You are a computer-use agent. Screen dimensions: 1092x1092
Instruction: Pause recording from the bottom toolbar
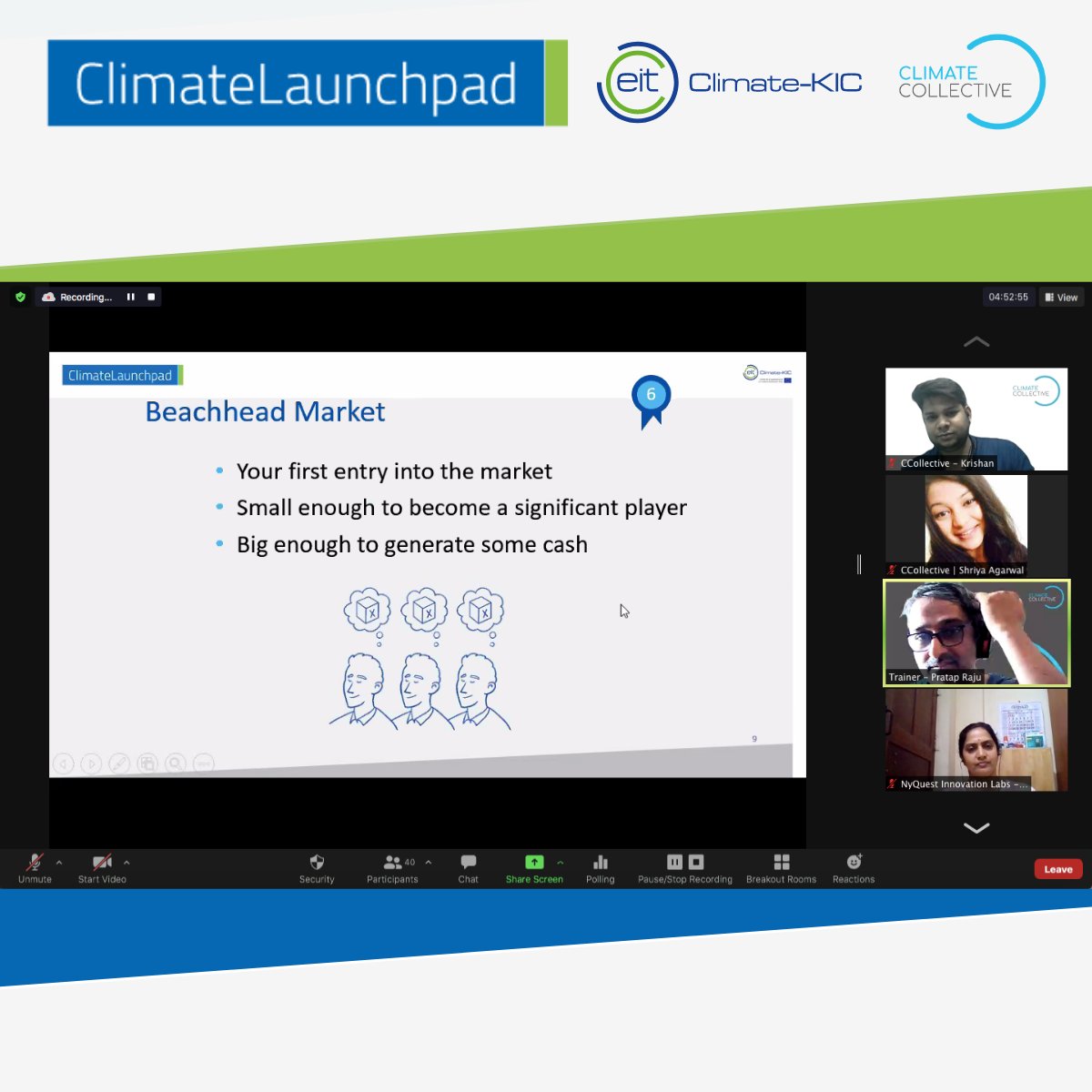click(674, 862)
